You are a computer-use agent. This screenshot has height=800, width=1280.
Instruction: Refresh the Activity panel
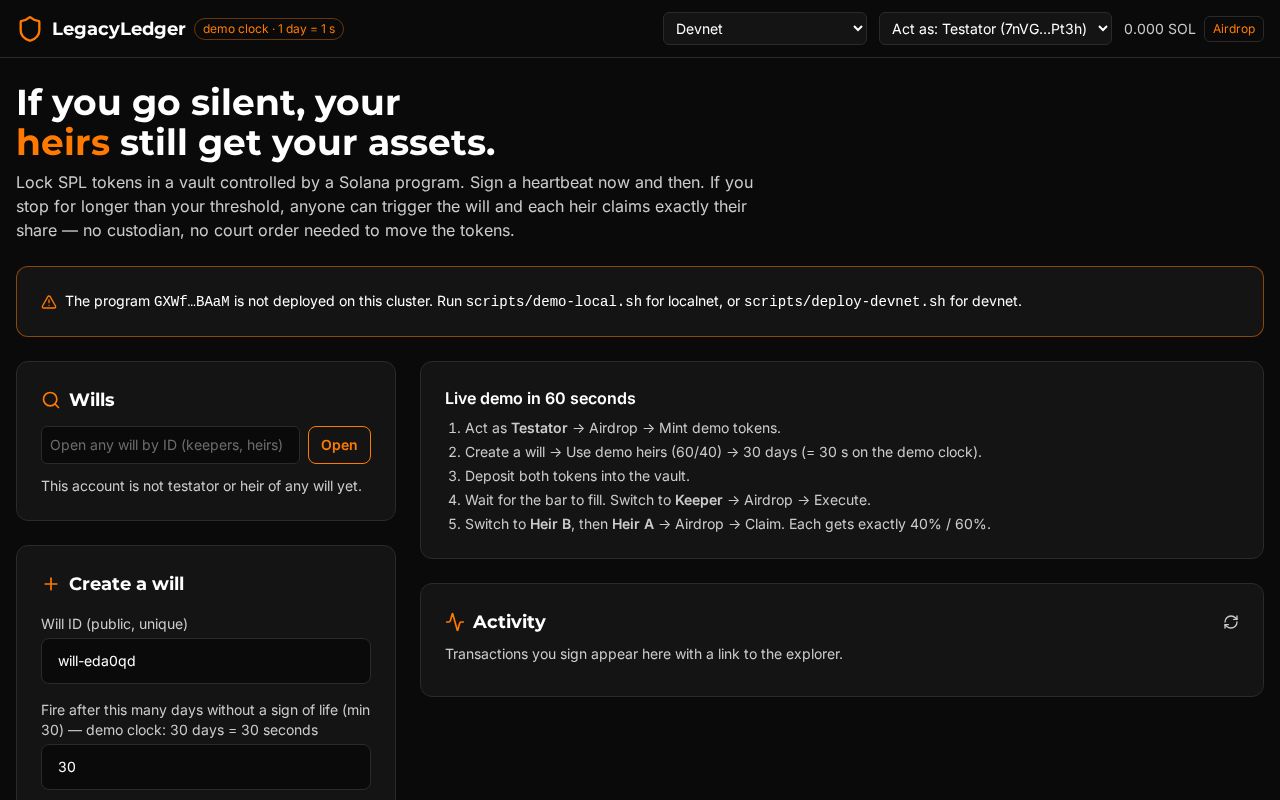[1231, 622]
